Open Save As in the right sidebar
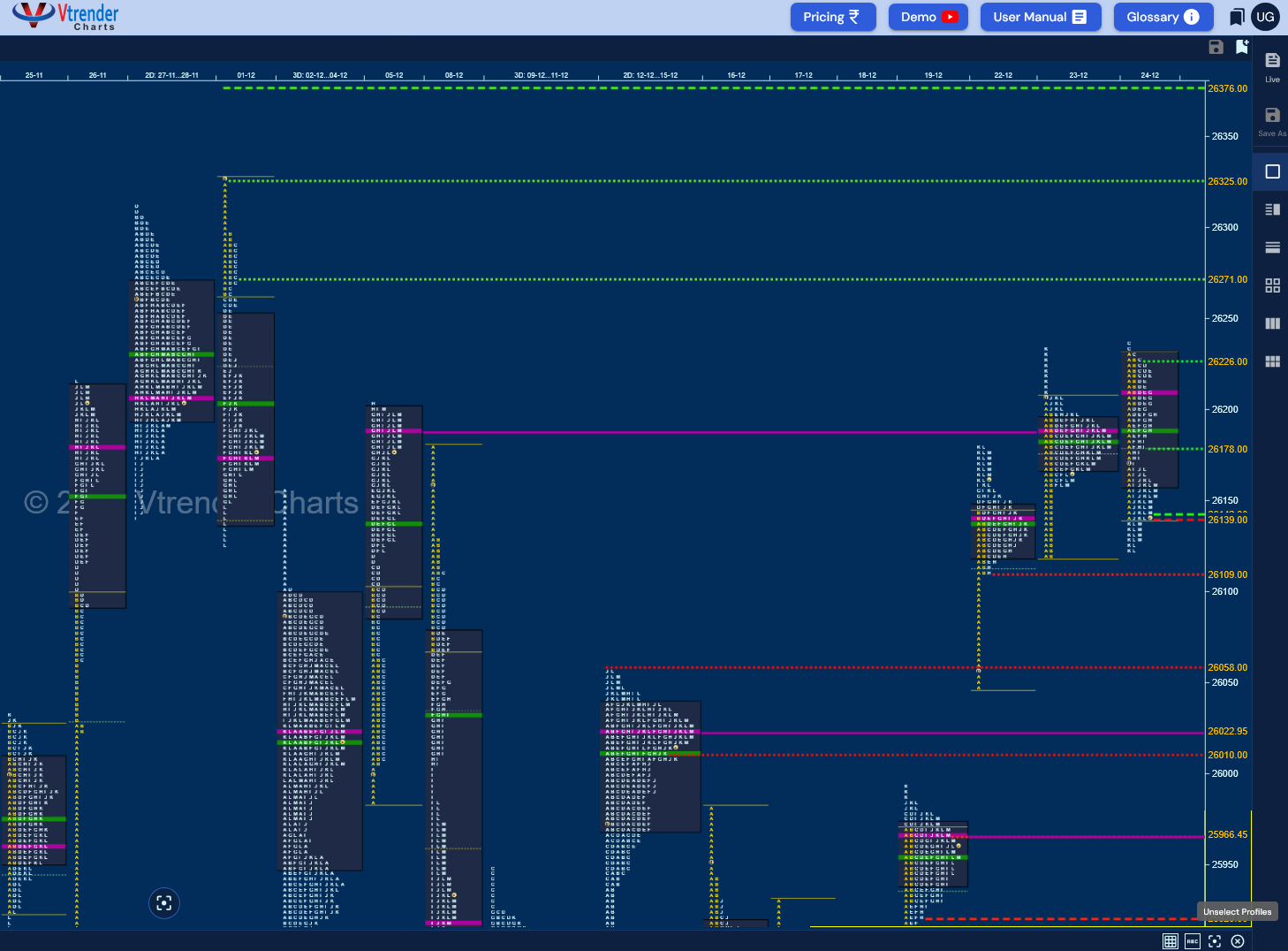This screenshot has height=951, width=1288. [1272, 121]
